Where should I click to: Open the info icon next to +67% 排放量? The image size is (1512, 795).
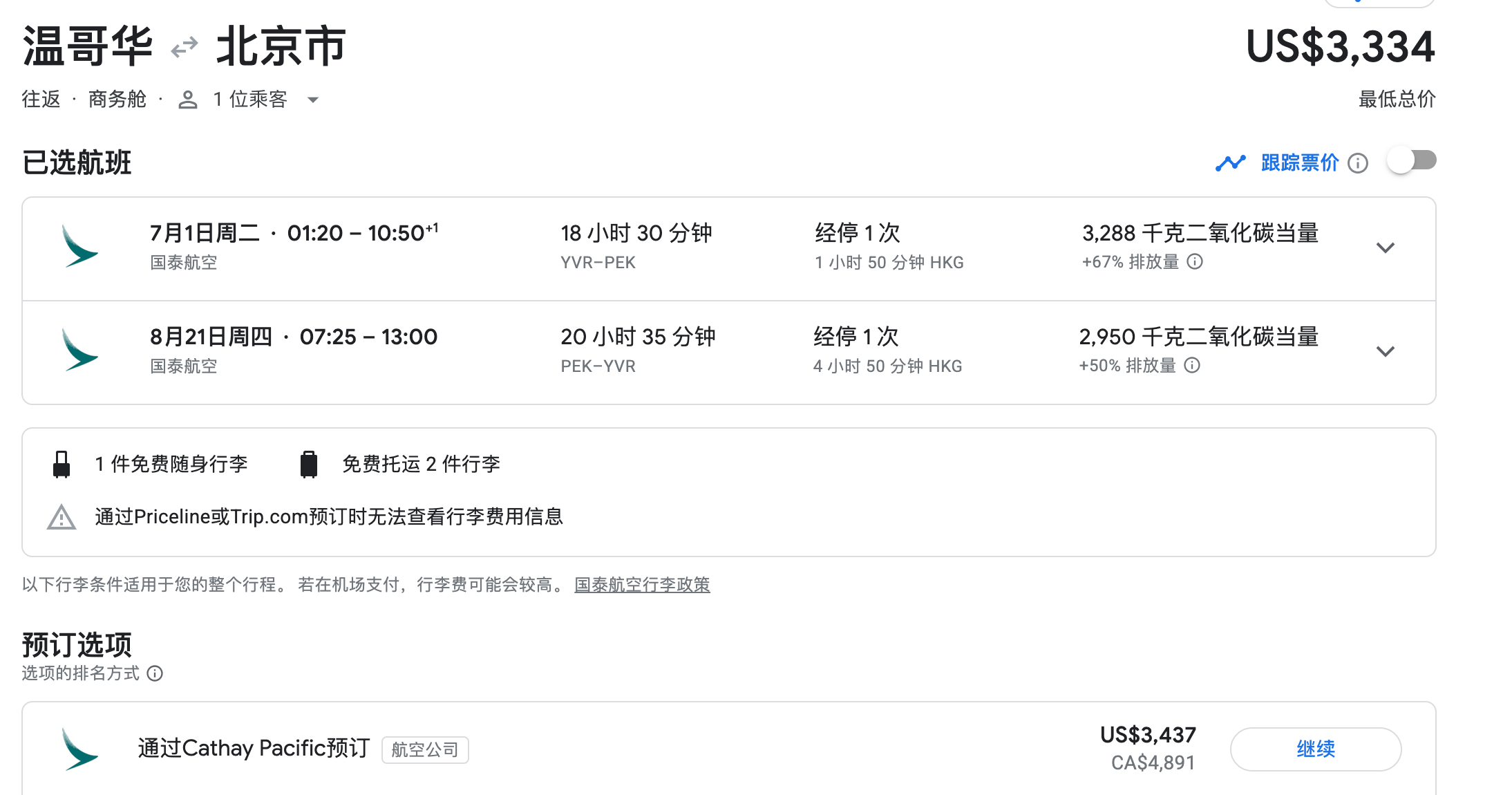point(1195,261)
